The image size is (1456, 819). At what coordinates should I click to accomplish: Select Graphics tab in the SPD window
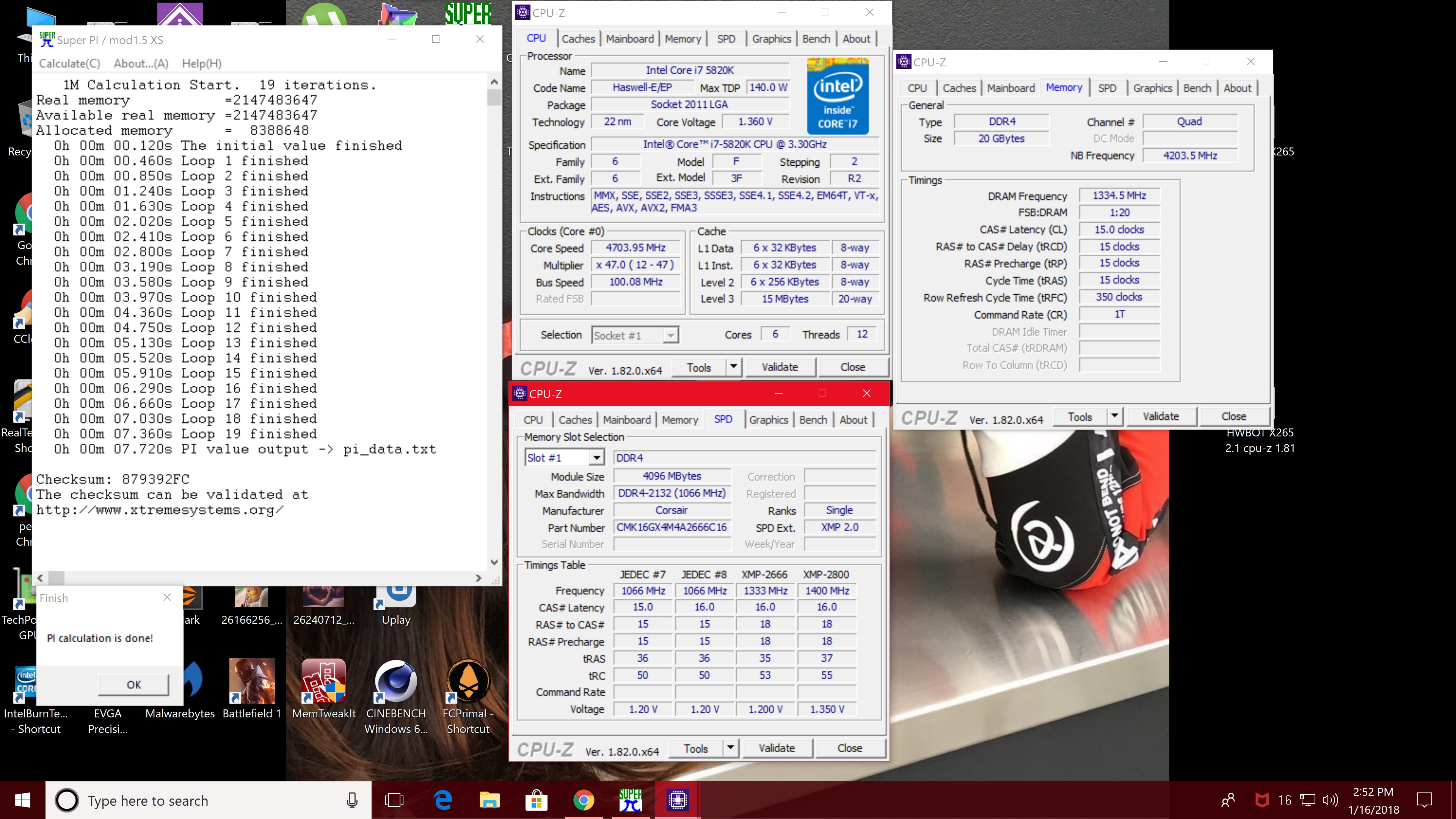pos(768,419)
